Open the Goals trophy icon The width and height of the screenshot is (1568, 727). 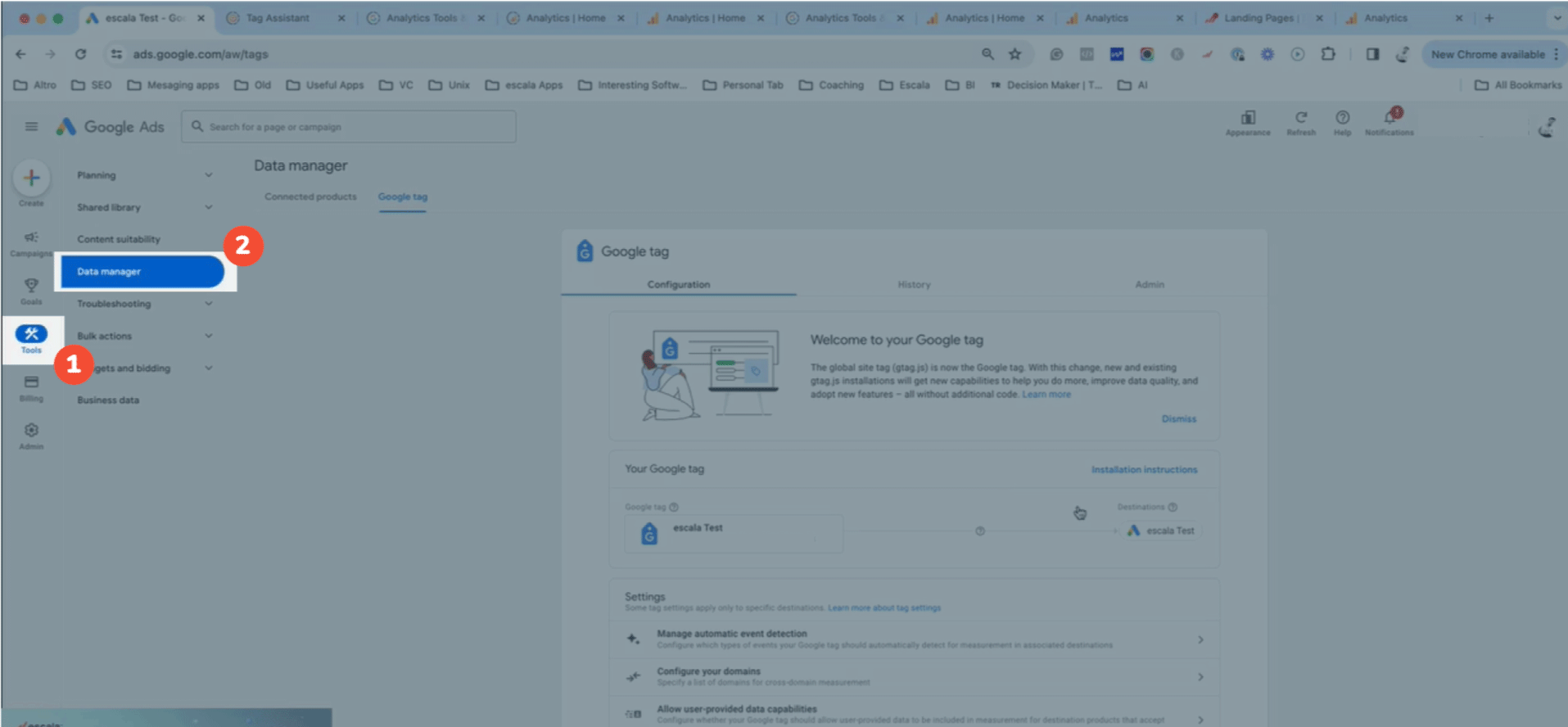pyautogui.click(x=31, y=287)
